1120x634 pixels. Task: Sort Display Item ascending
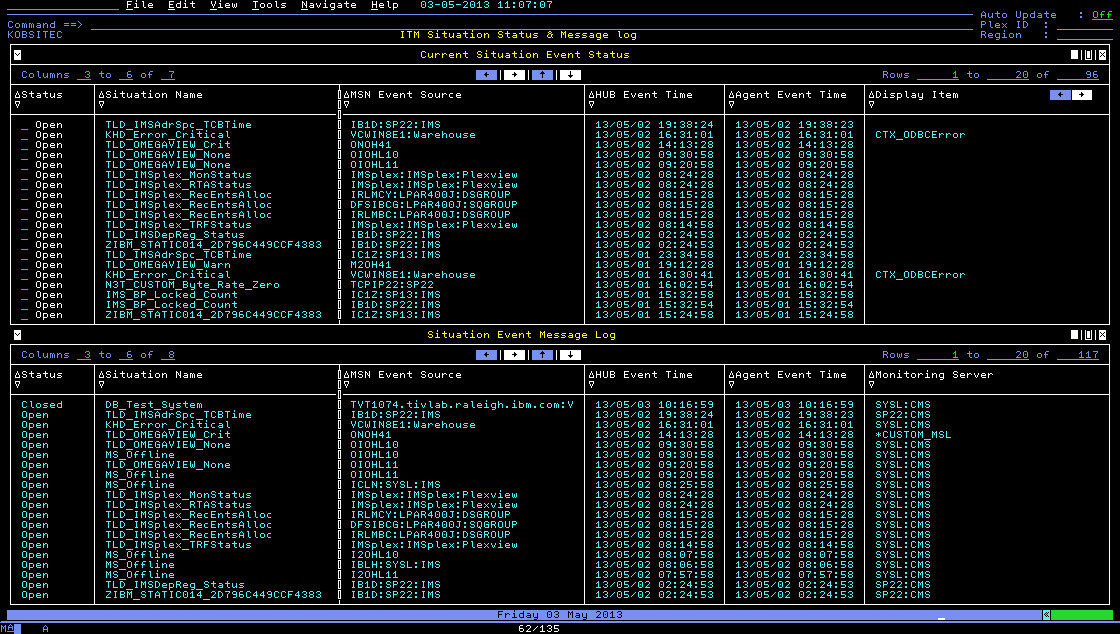(x=871, y=94)
